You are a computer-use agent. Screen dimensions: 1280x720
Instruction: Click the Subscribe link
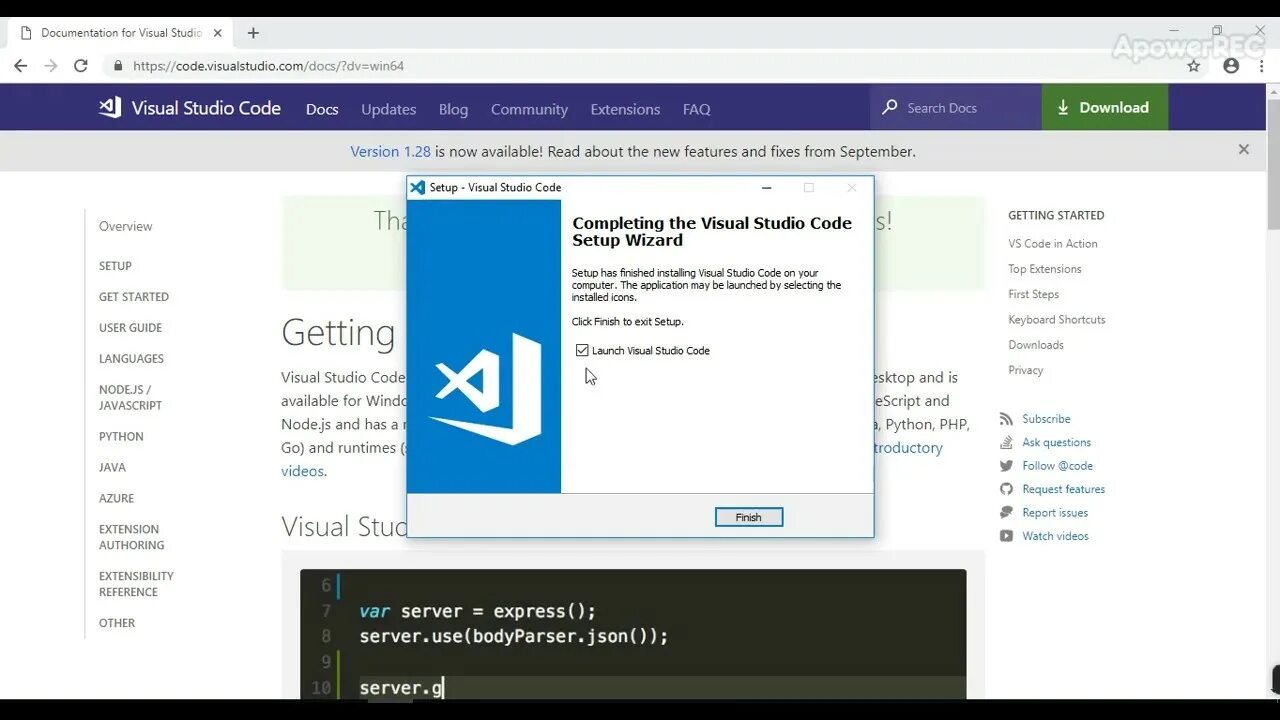click(x=1046, y=419)
